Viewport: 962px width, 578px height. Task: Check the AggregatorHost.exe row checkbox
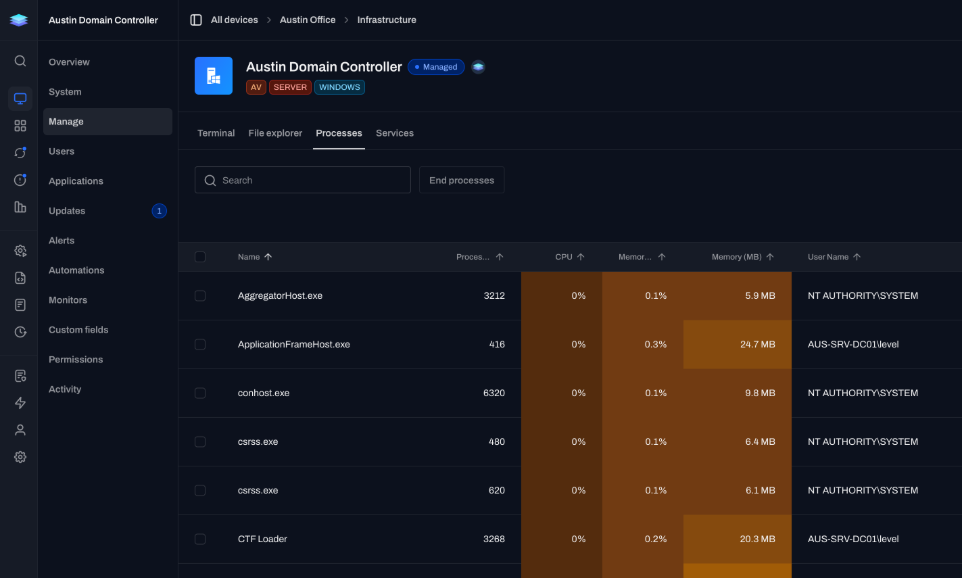(x=200, y=296)
